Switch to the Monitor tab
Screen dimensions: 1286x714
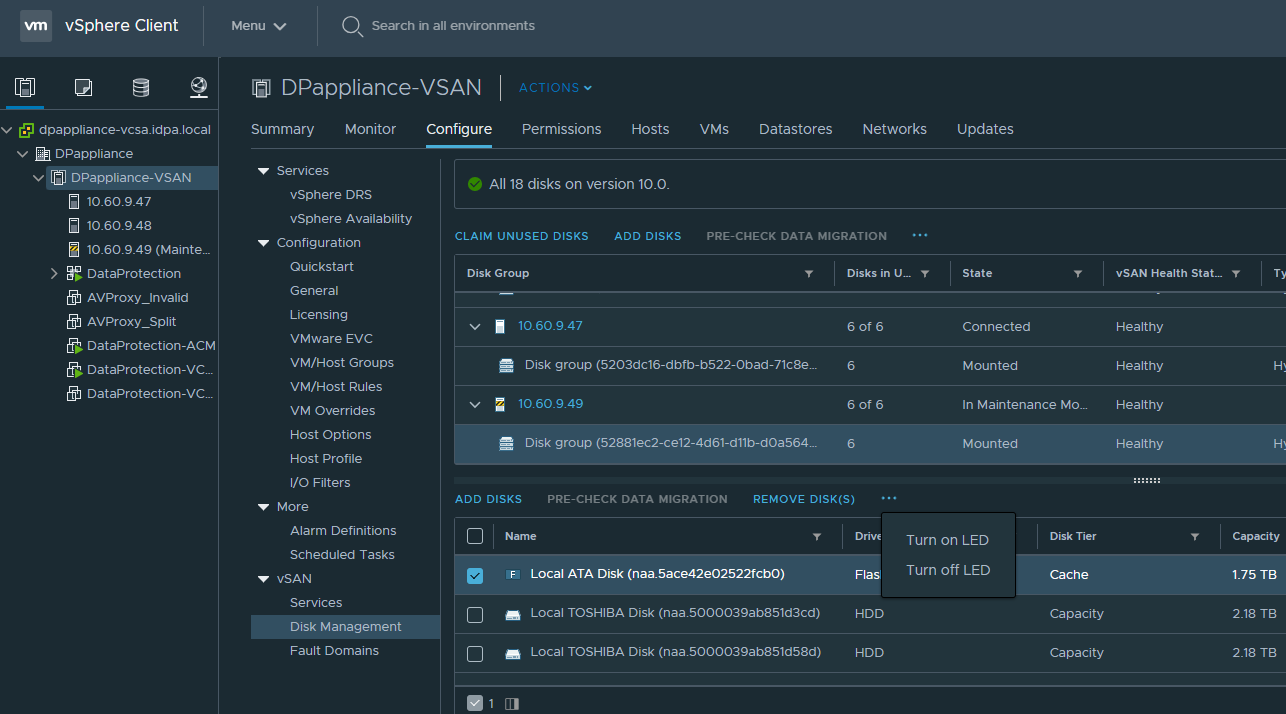point(370,129)
